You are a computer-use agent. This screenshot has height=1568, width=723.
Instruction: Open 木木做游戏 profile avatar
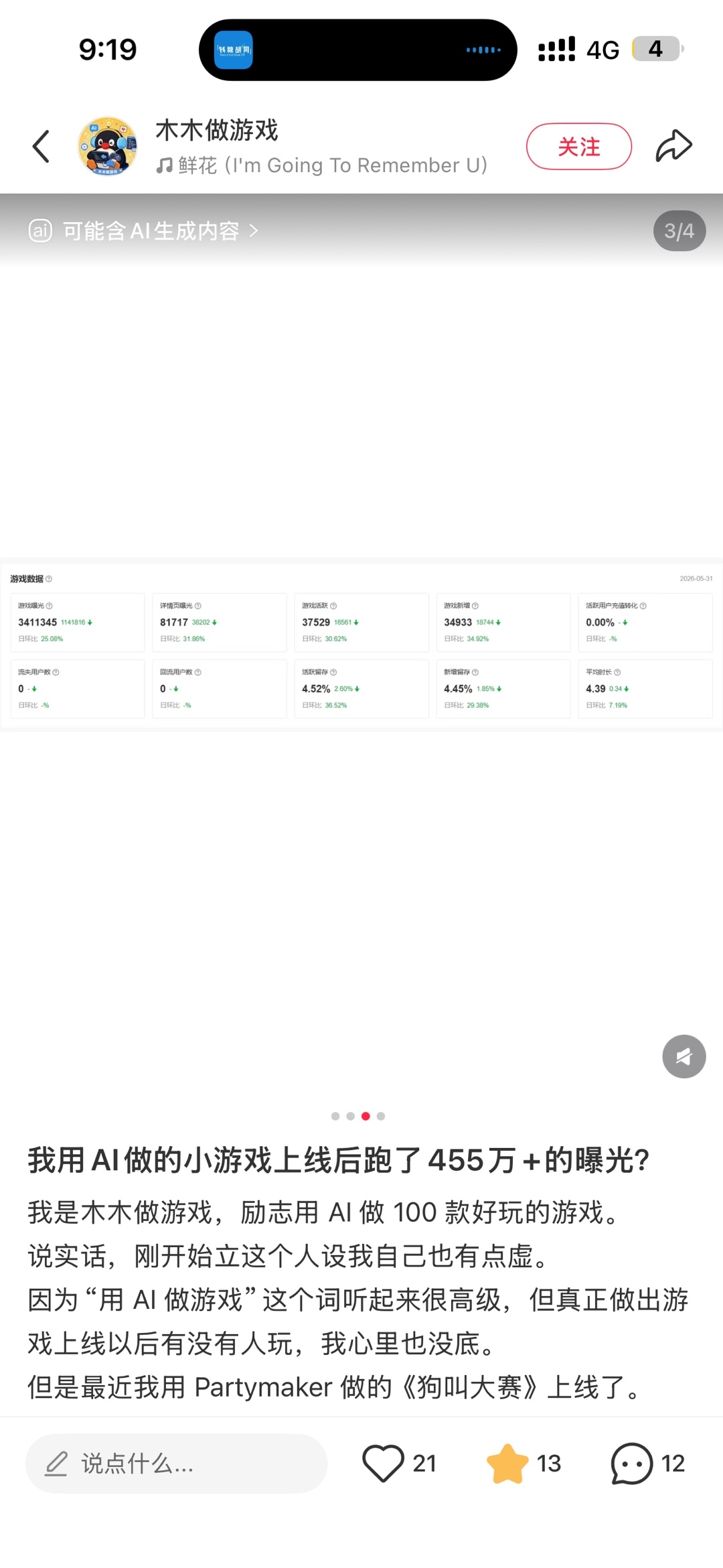coord(108,146)
